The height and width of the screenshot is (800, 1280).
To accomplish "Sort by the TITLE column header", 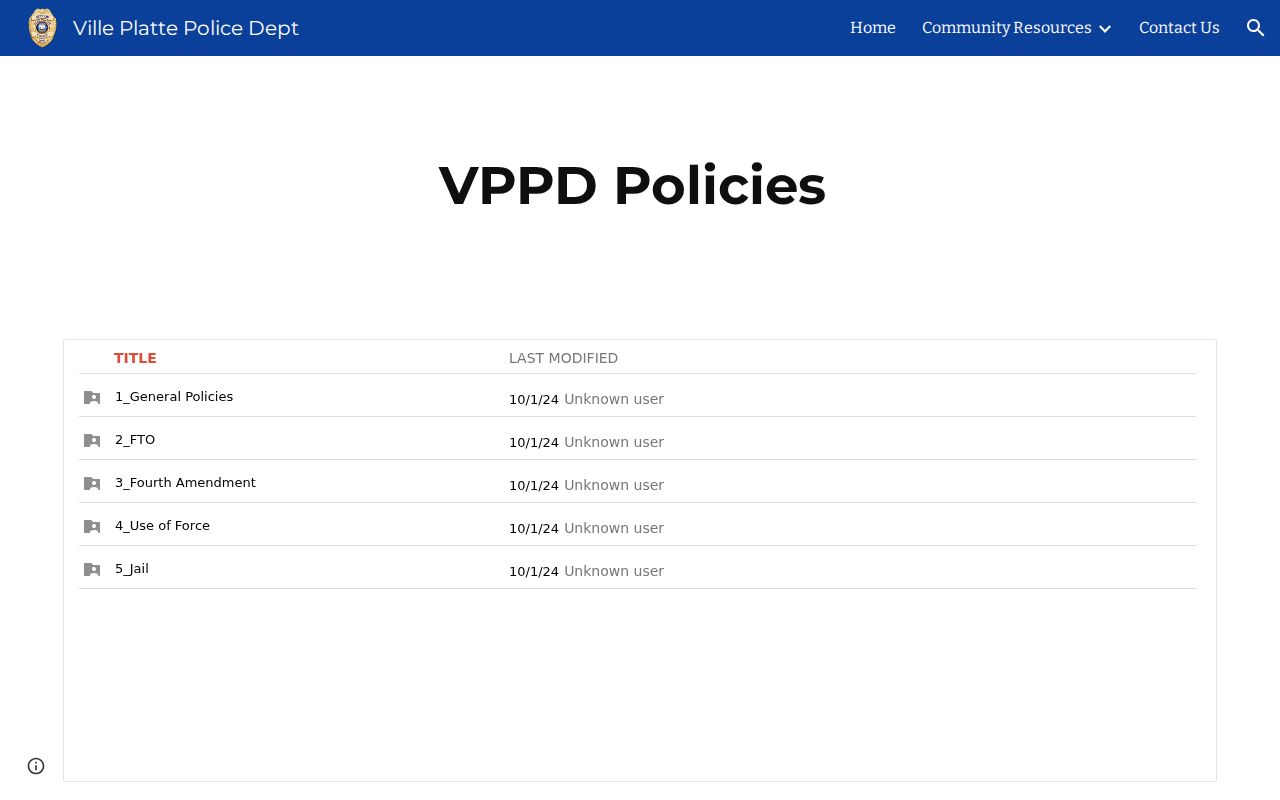I will pyautogui.click(x=135, y=358).
